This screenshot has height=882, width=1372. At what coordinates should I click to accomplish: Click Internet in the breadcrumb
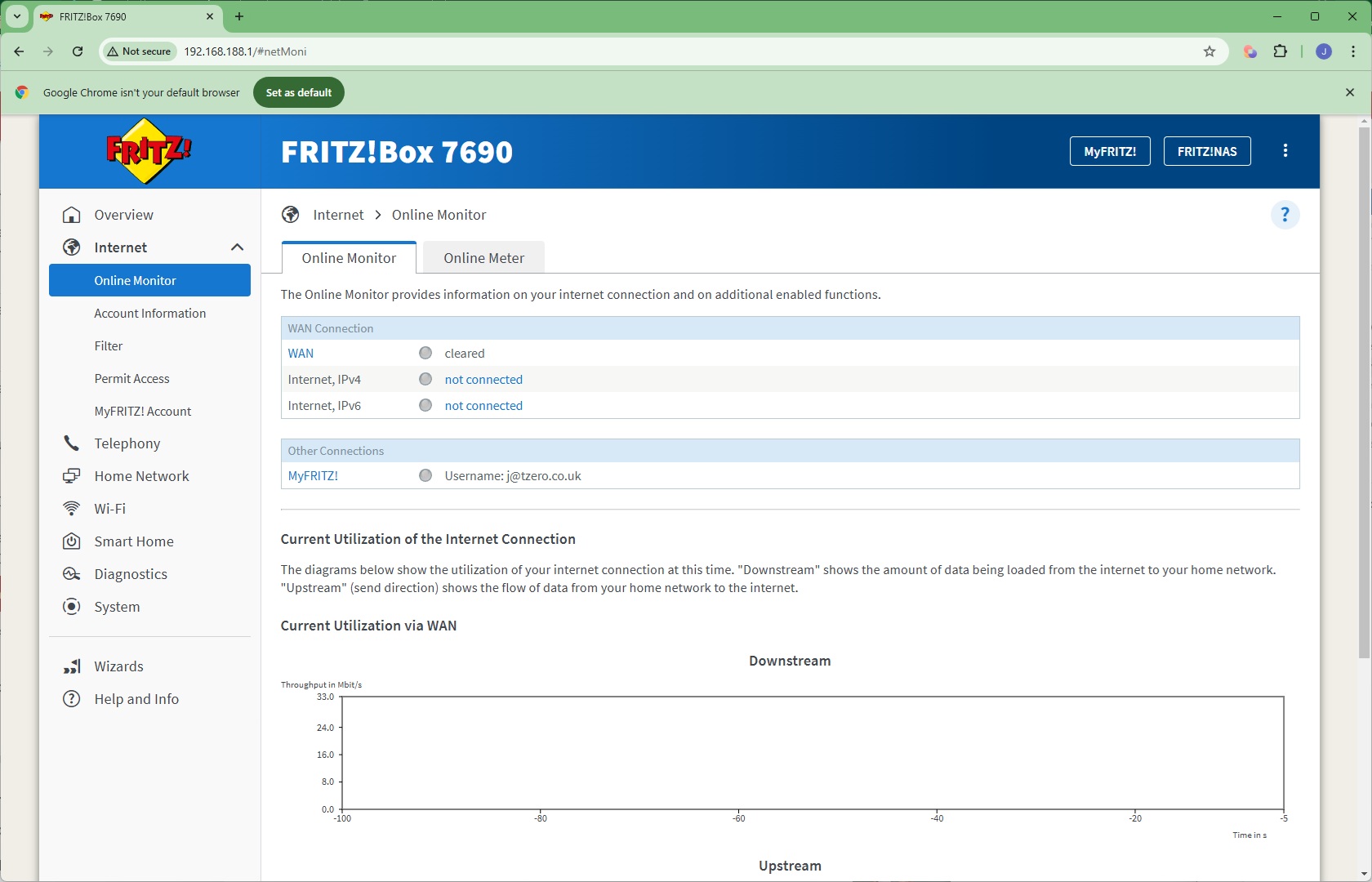(x=338, y=215)
